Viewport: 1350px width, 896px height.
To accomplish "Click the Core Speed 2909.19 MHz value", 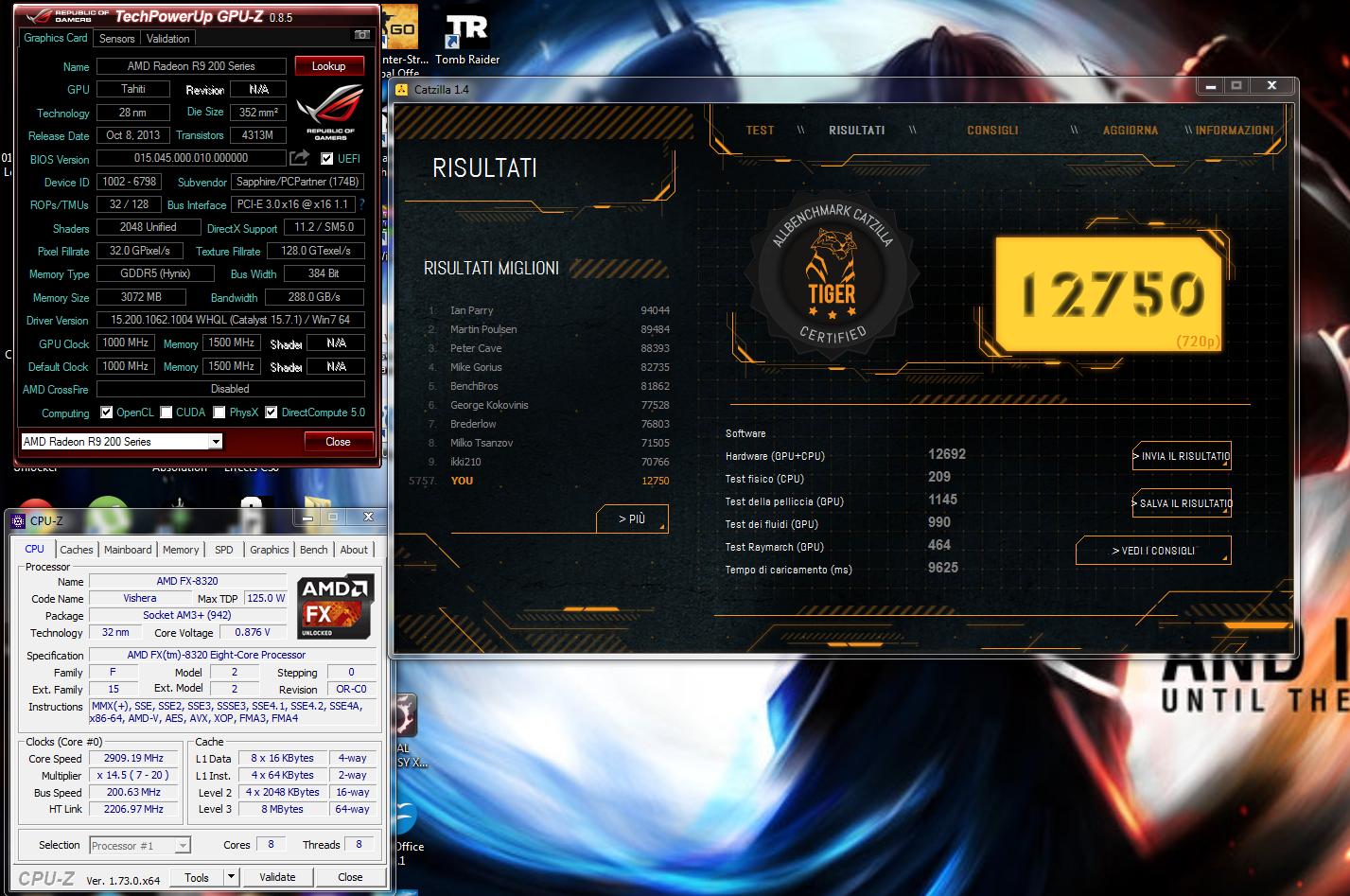I will pyautogui.click(x=133, y=758).
